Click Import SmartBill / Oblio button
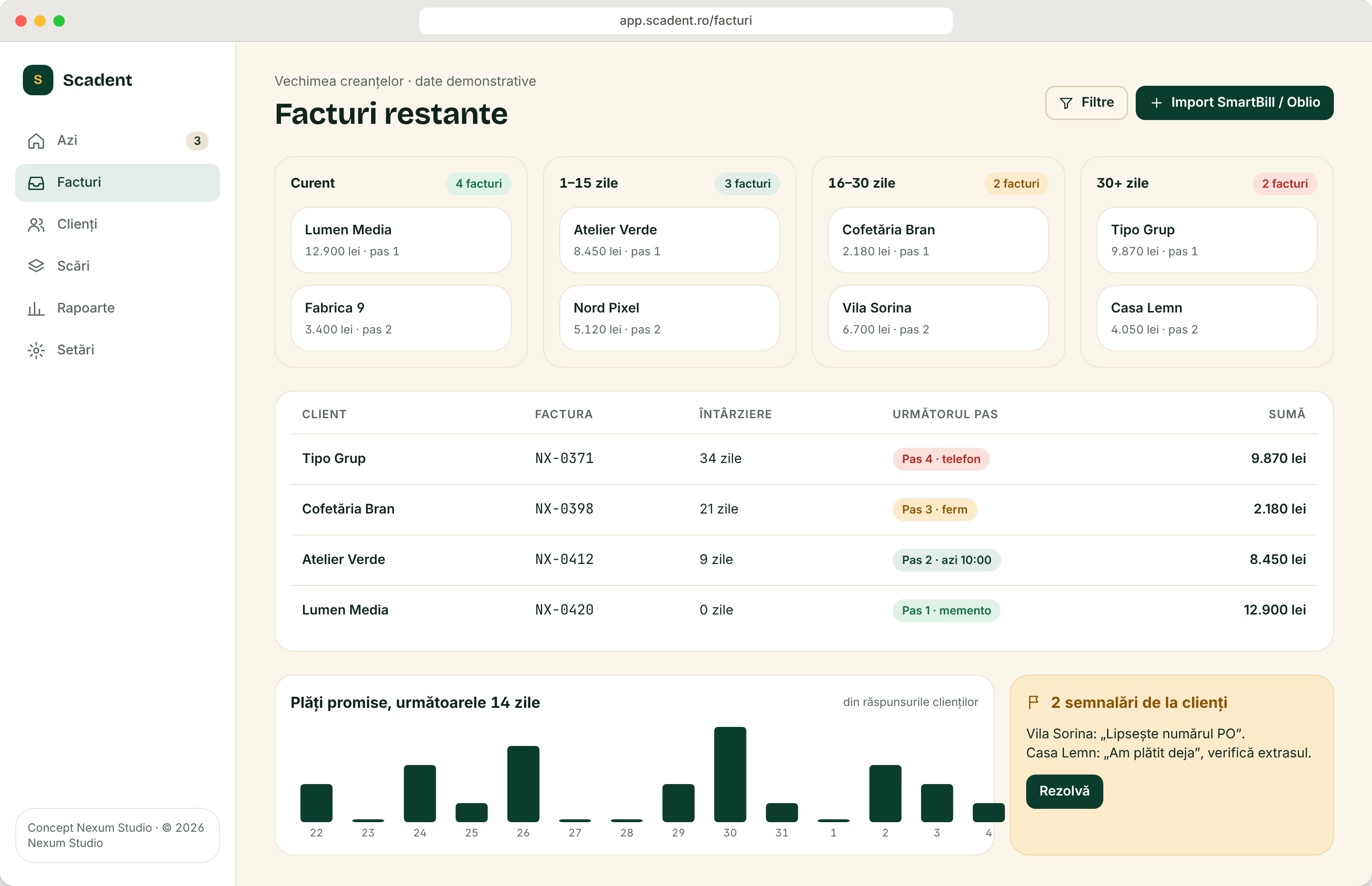 tap(1234, 103)
